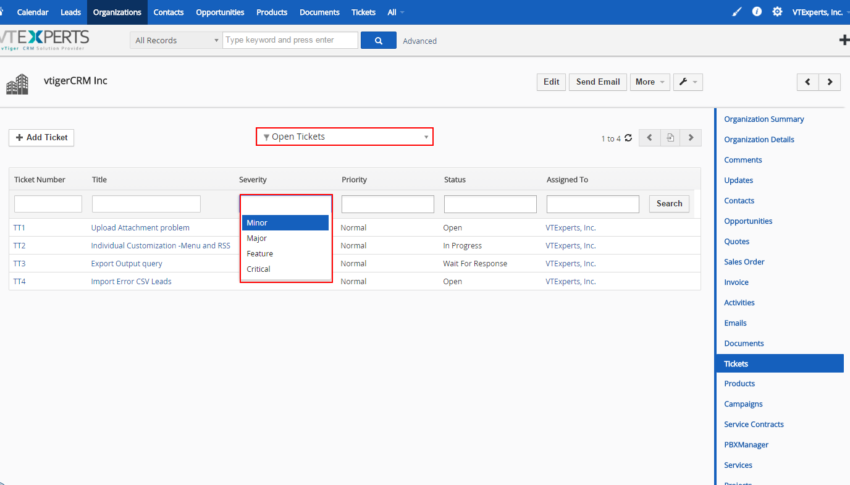Click the Title filter field

[x=146, y=204]
